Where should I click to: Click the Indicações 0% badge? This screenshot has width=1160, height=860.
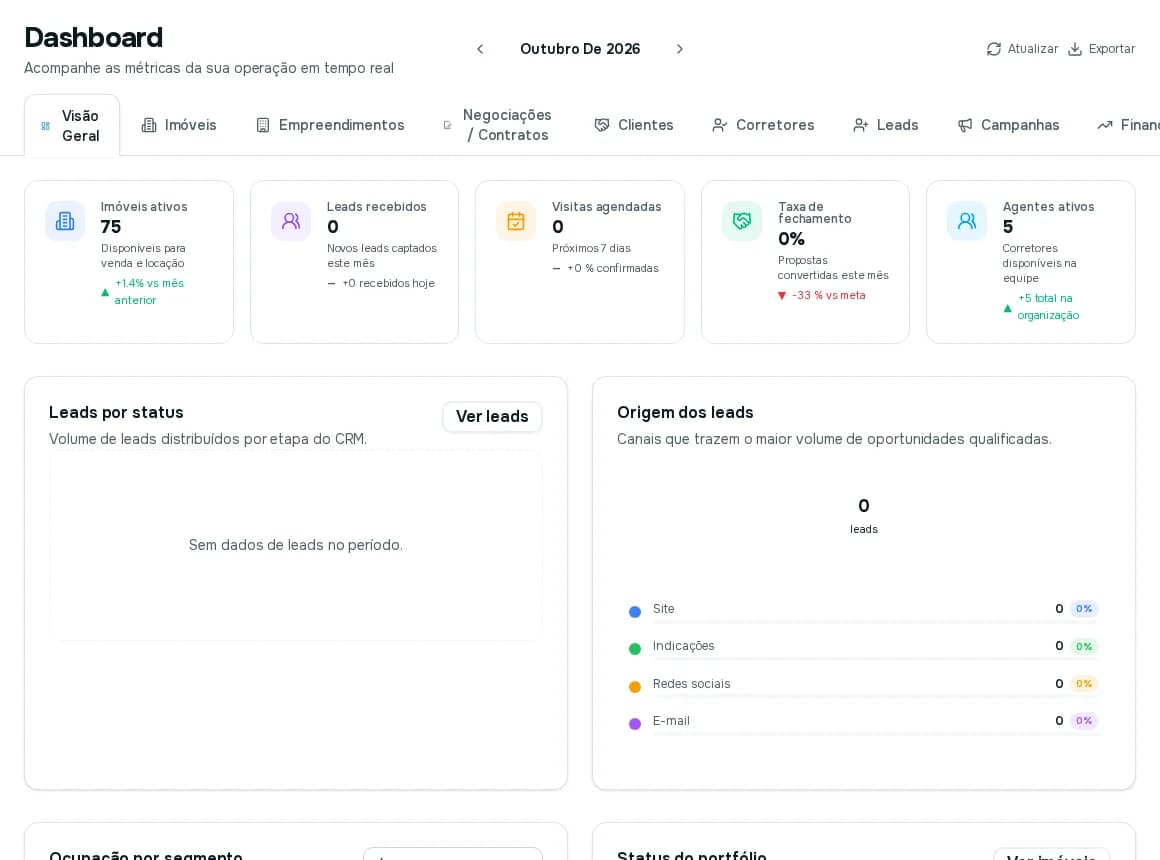click(x=1084, y=646)
